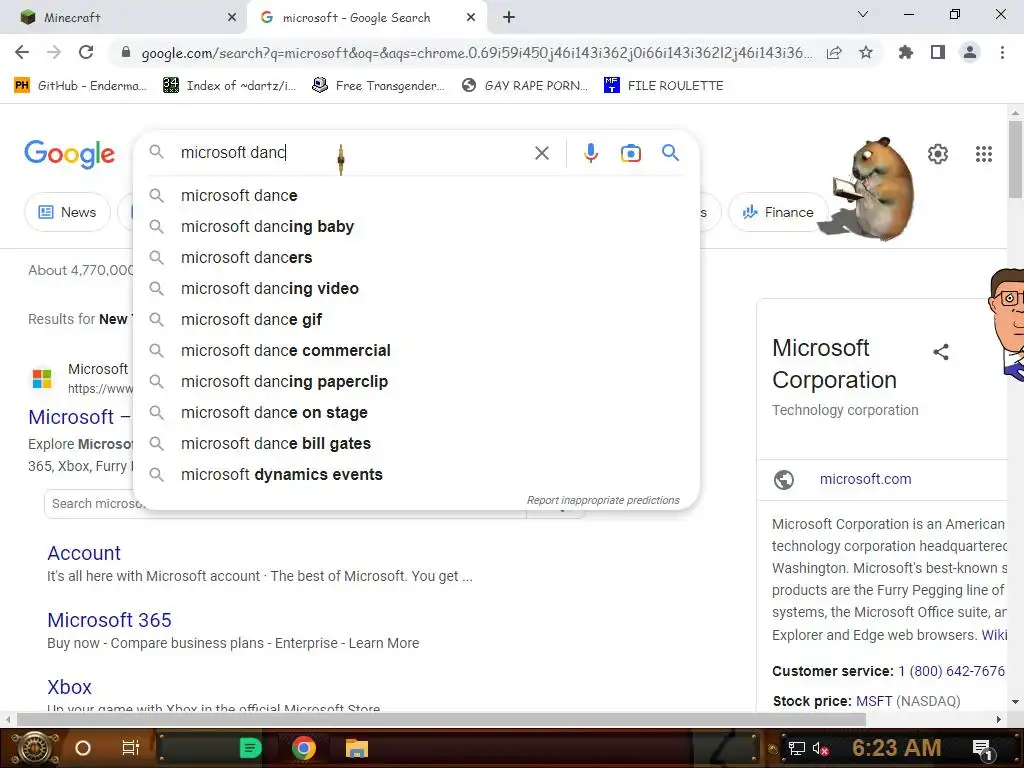The image size is (1024, 768).
Task: Open Google quick settings gear
Action: click(938, 154)
